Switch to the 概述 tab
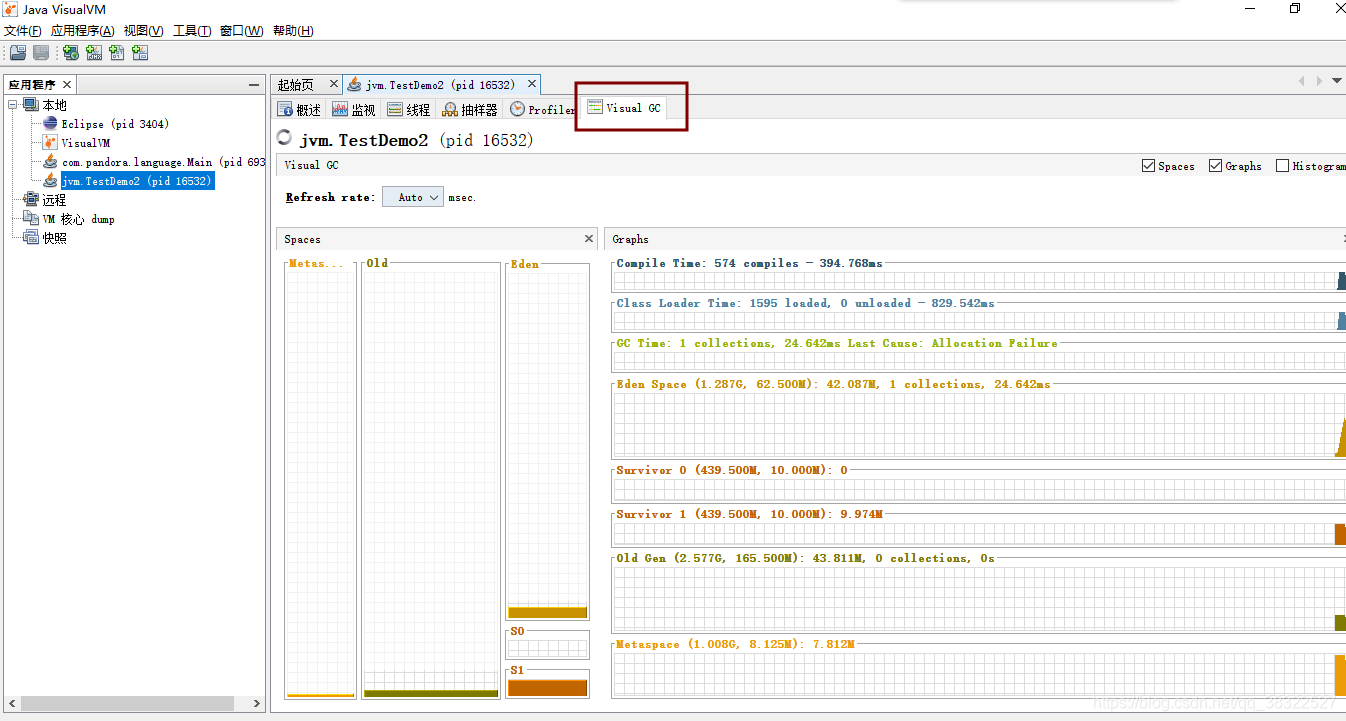The height and width of the screenshot is (721, 1346). pos(299,110)
